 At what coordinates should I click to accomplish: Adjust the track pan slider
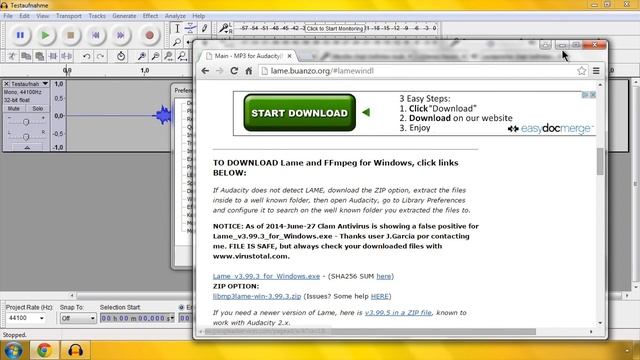26,136
